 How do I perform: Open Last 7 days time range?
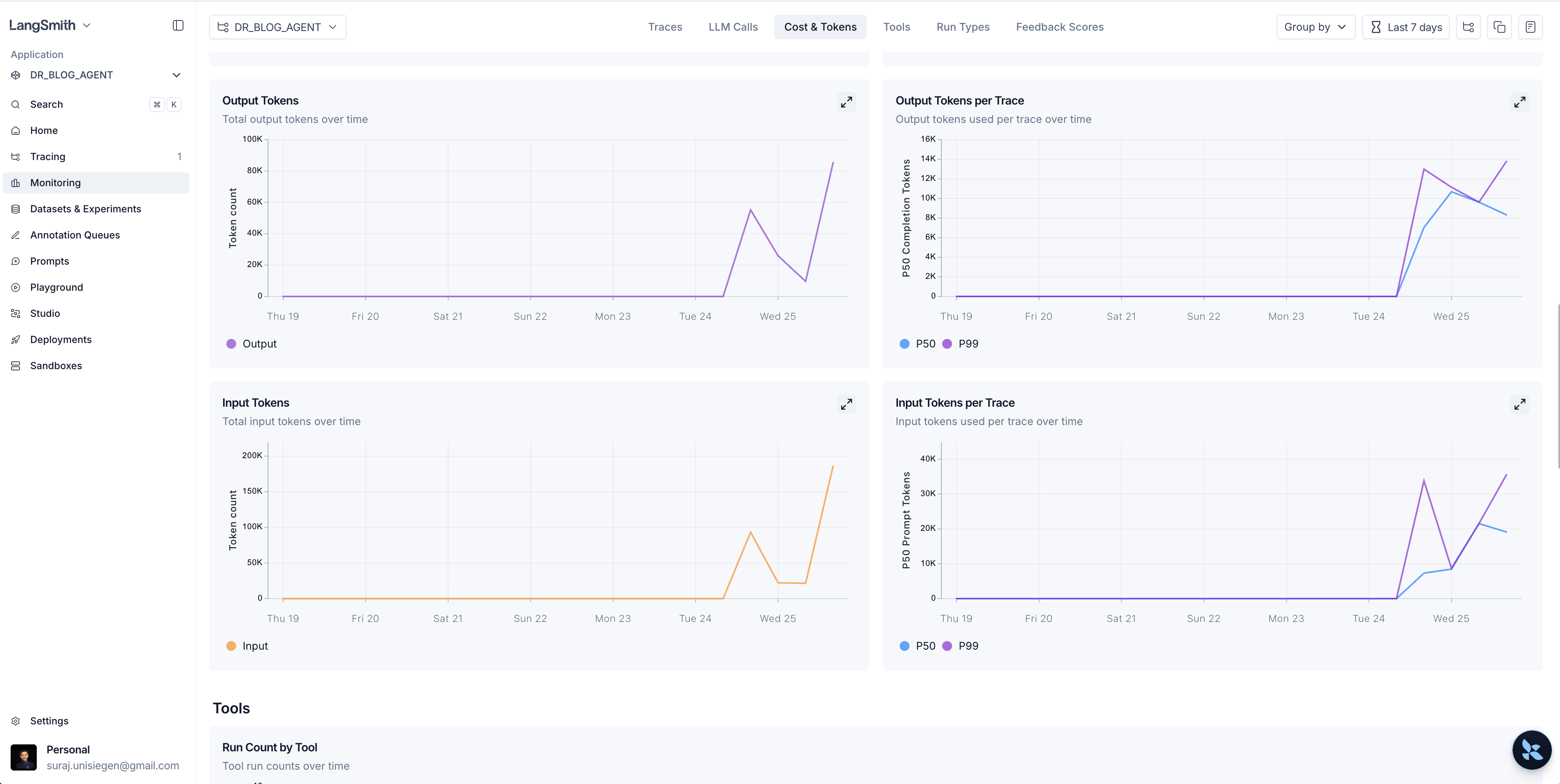click(1406, 27)
